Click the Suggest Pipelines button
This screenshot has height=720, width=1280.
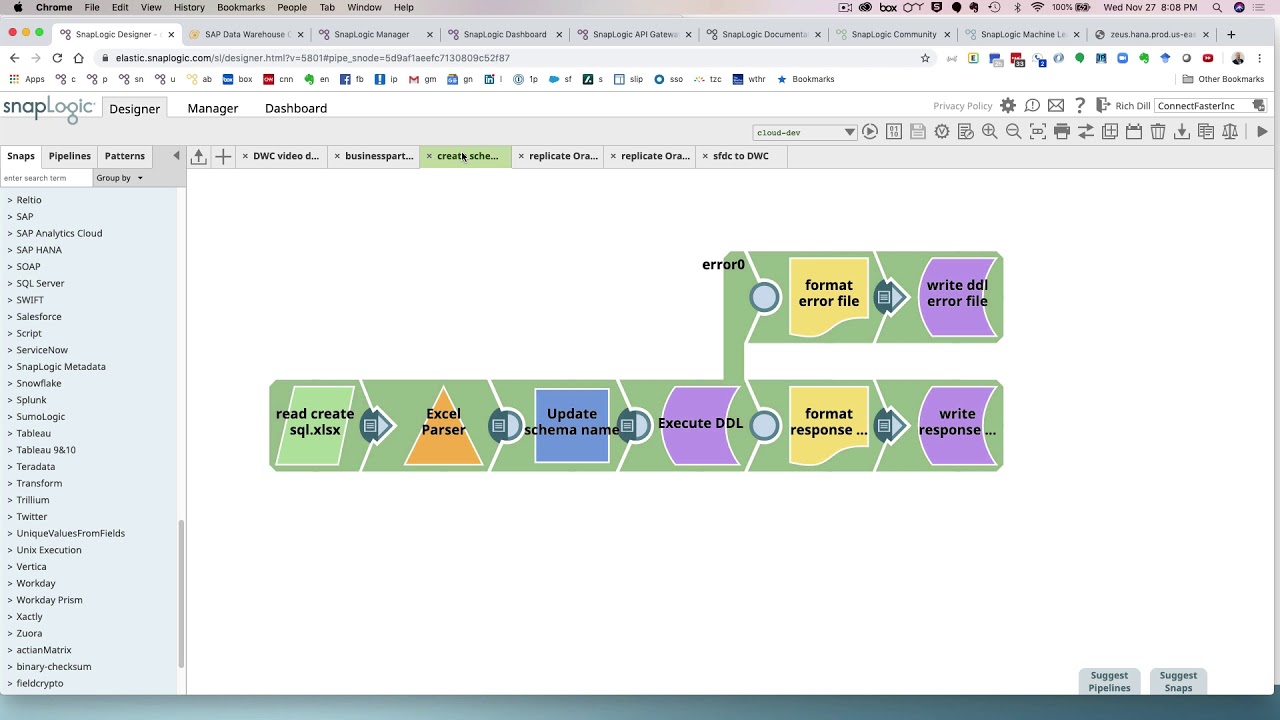tap(1109, 681)
